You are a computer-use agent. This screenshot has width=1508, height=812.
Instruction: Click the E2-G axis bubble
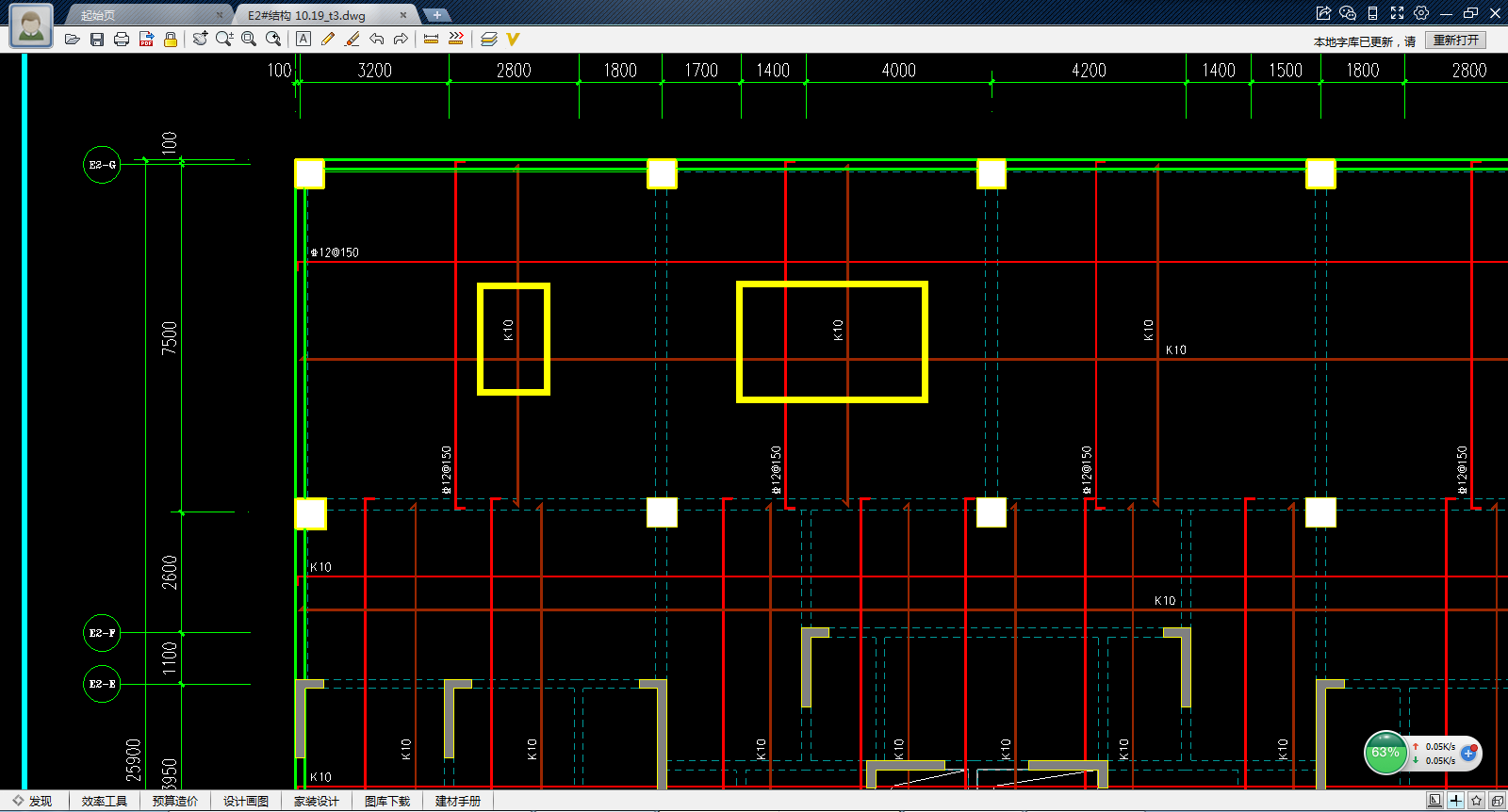102,165
